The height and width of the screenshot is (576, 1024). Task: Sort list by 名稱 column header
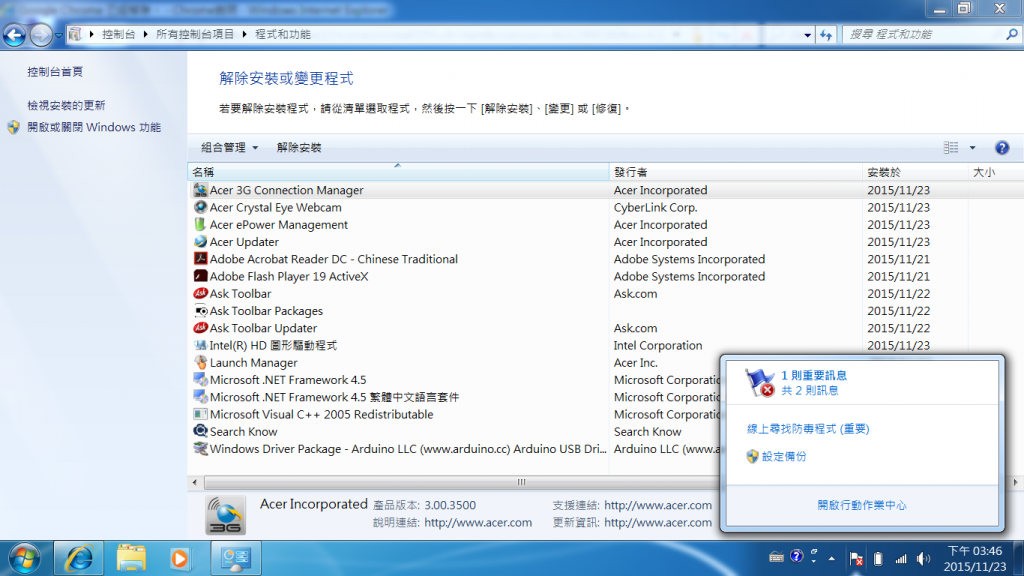[398, 172]
